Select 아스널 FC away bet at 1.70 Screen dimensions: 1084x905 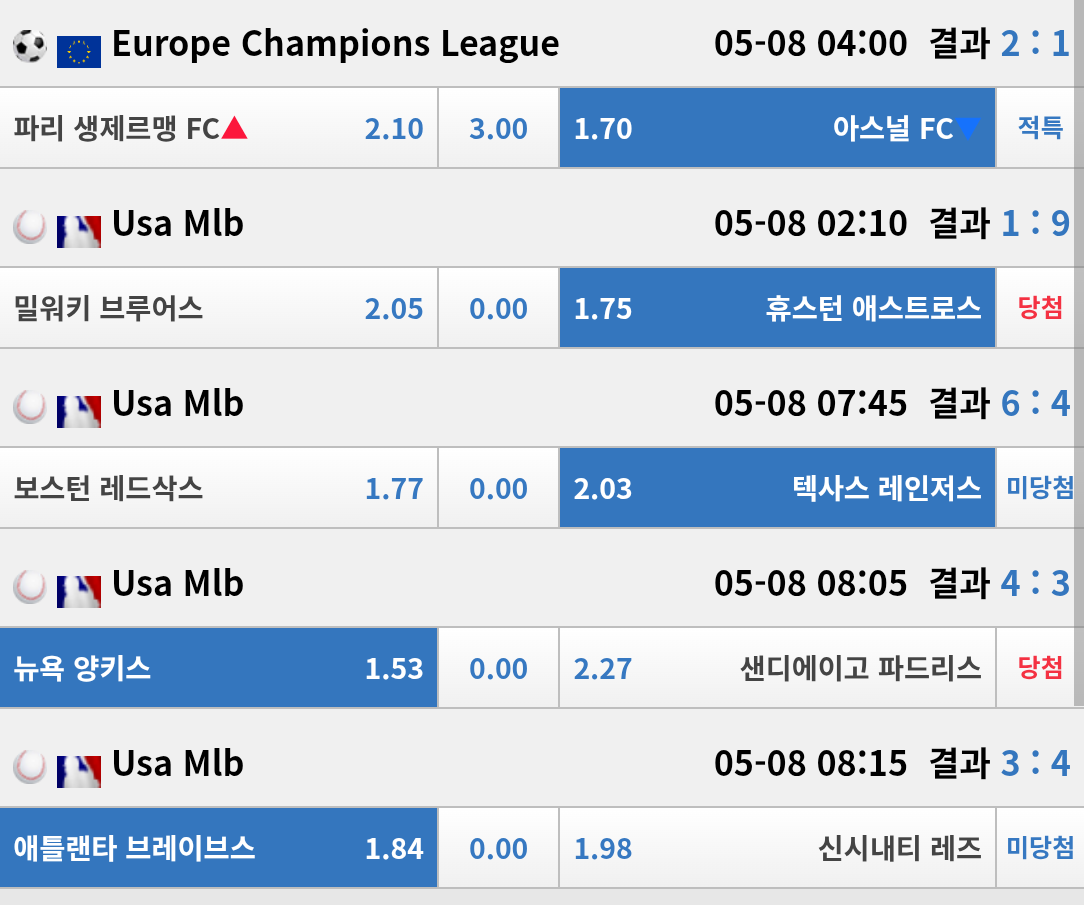point(776,128)
